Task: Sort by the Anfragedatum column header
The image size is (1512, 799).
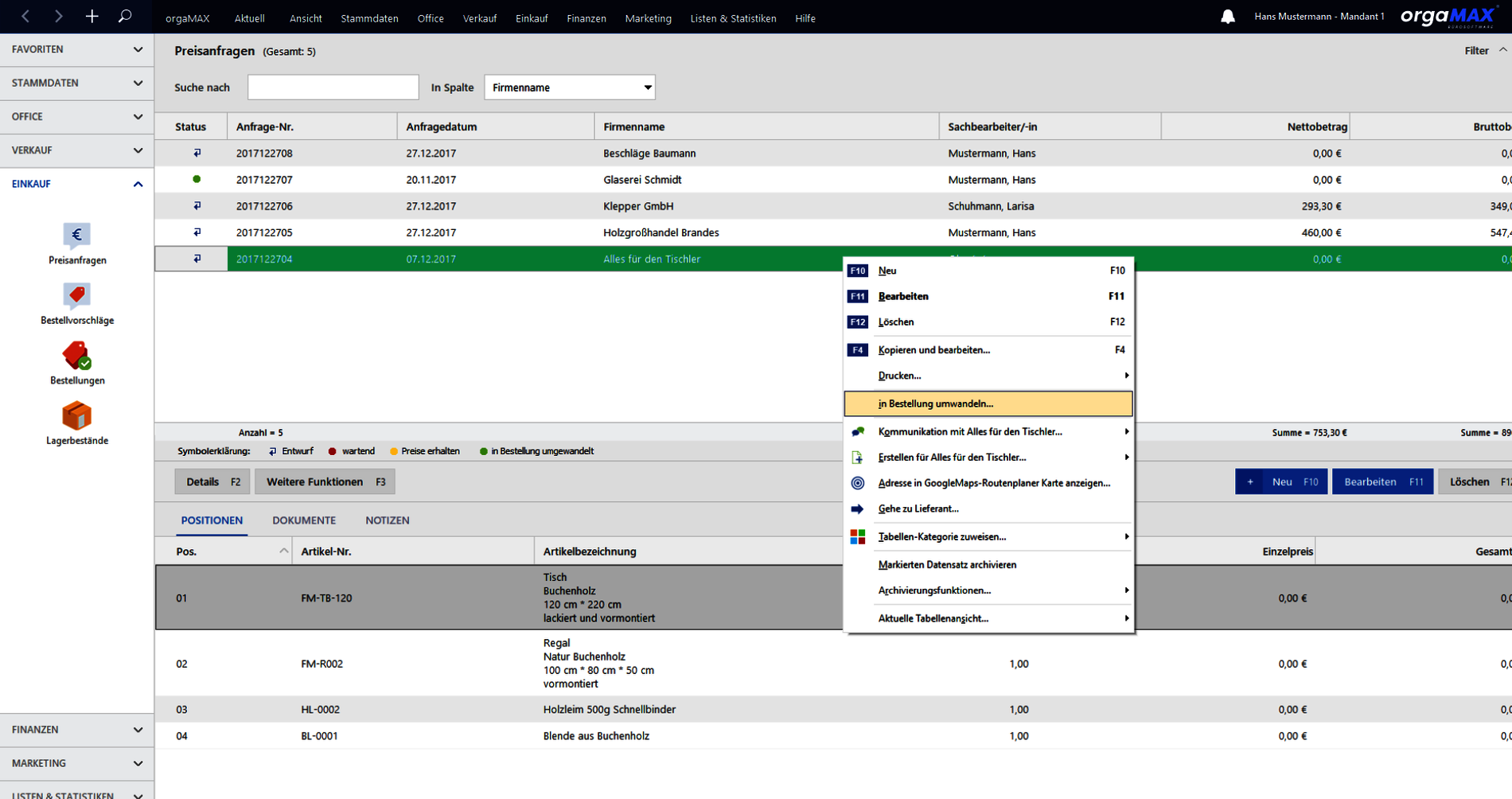Action: point(495,127)
